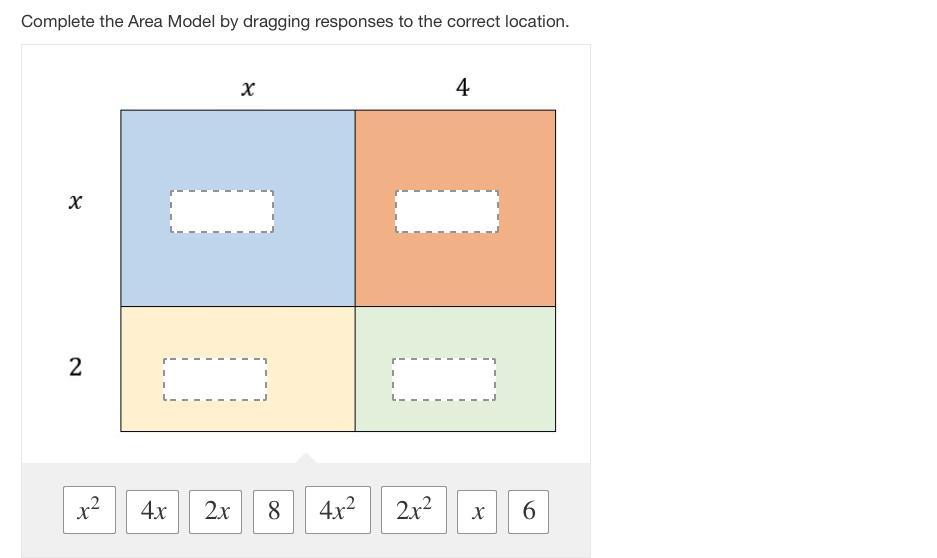Screen dimensions: 937x558
Task: Click the x label left of the blue row
Action: pyautogui.click(x=75, y=201)
